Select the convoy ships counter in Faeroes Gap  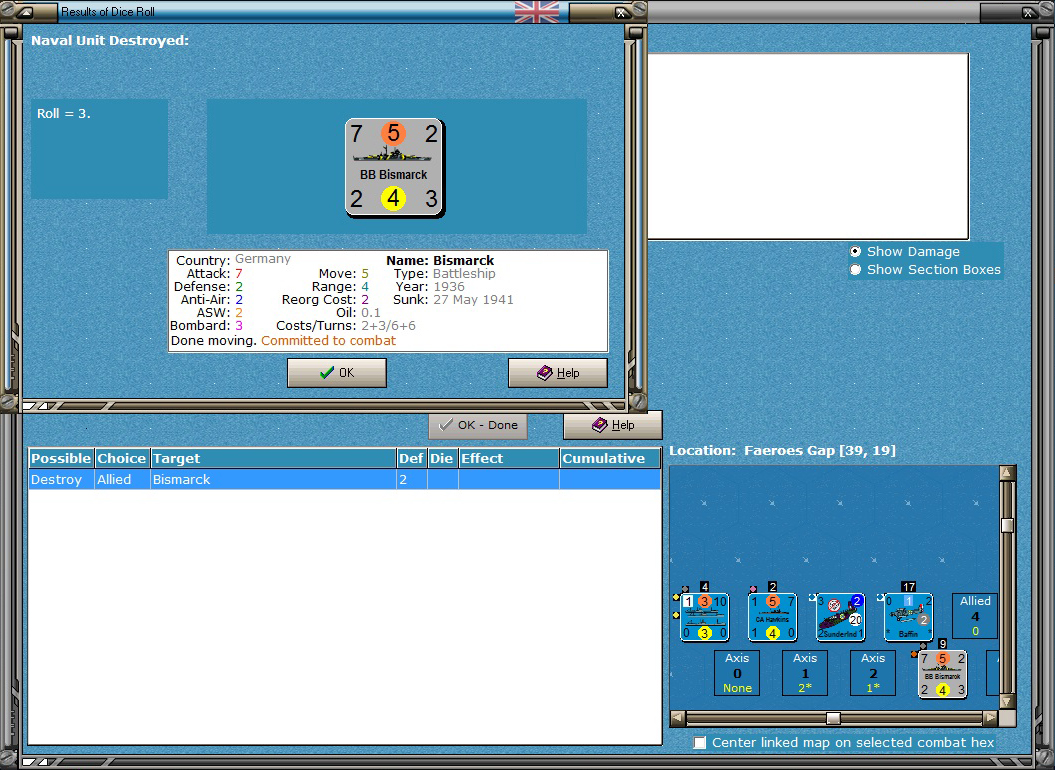pos(704,617)
